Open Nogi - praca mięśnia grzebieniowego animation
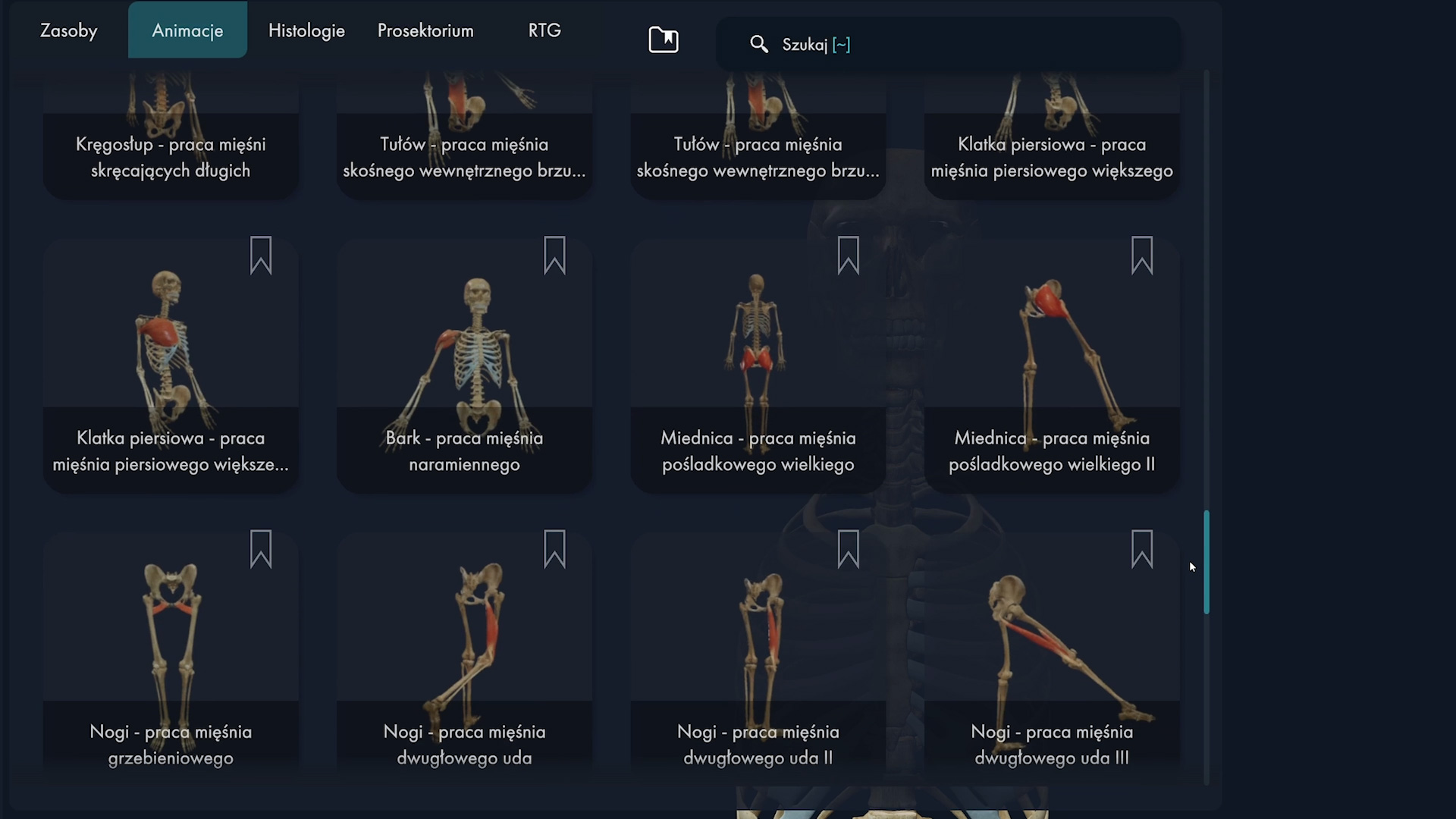1456x819 pixels. point(171,654)
